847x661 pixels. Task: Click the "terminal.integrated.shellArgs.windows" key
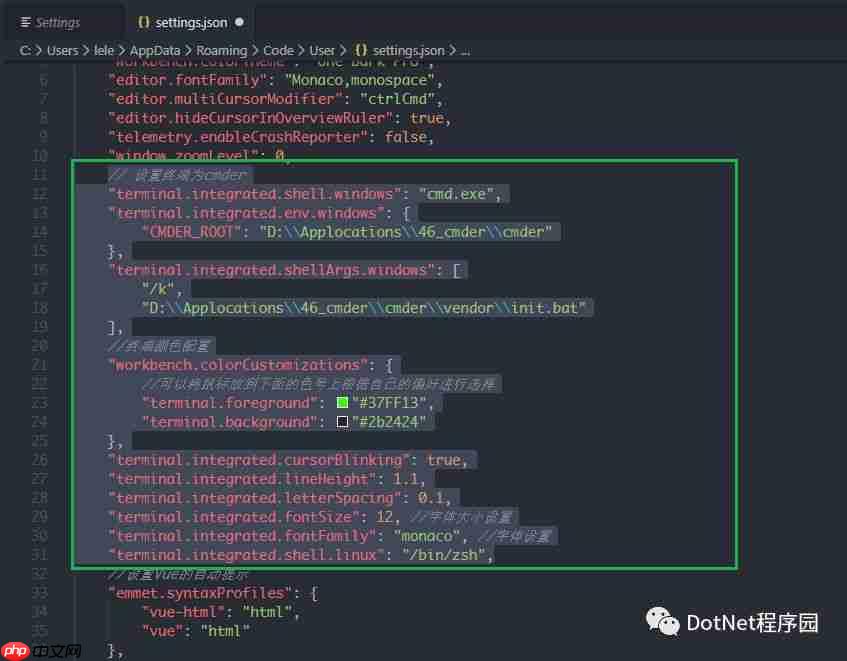tap(272, 270)
